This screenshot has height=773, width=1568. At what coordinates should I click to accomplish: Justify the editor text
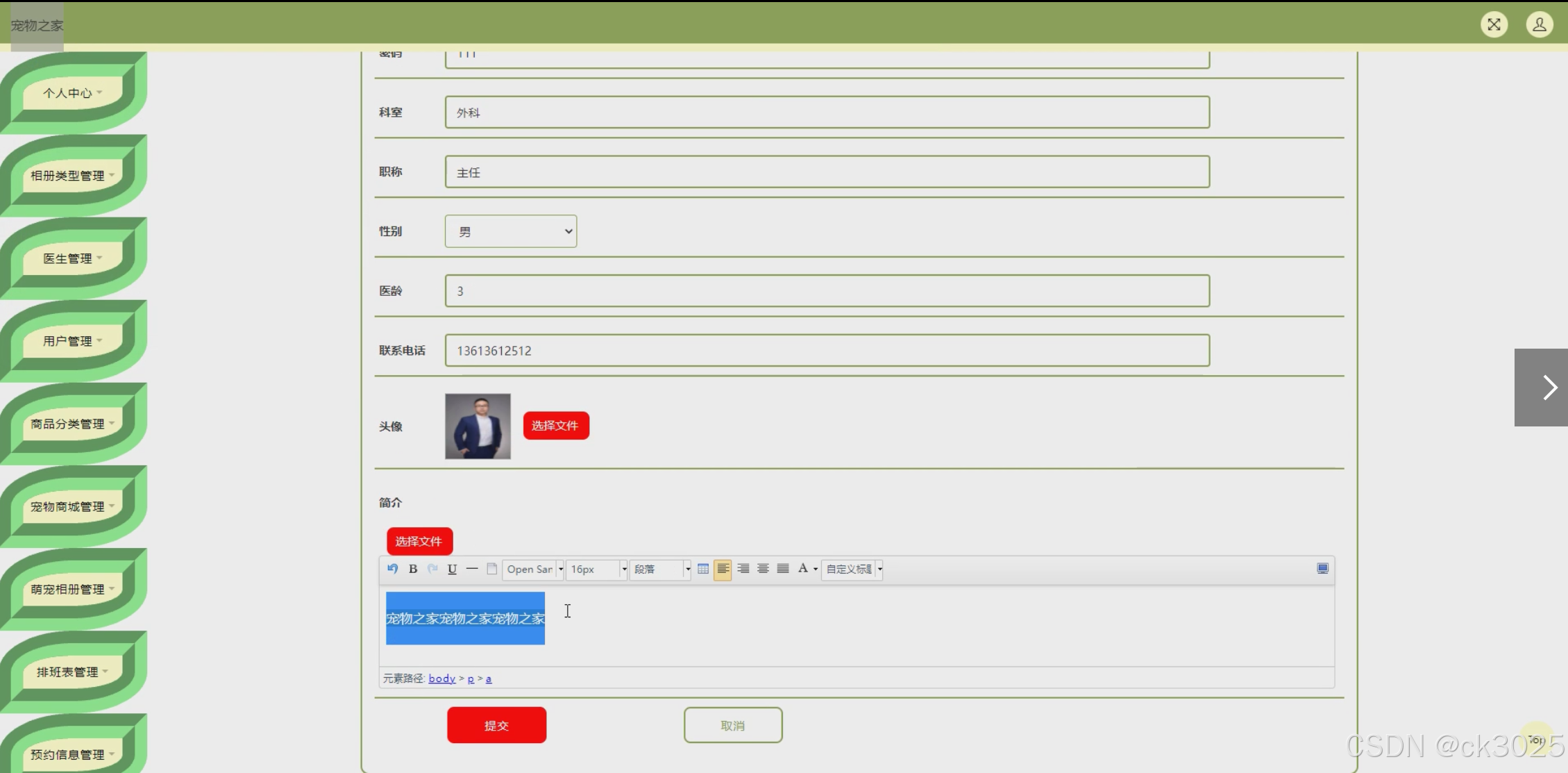783,569
